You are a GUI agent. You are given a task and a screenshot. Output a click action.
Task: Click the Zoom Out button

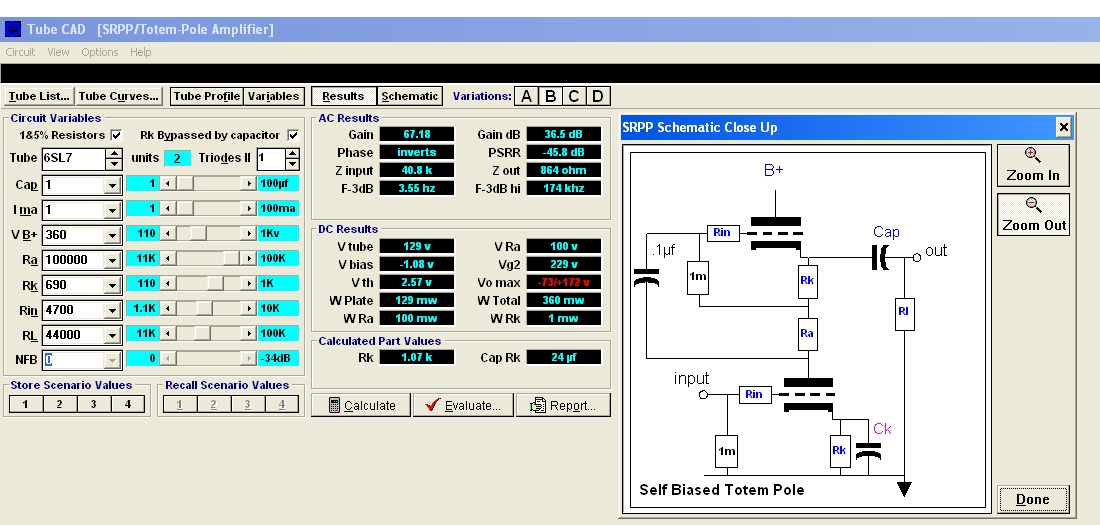click(x=1033, y=215)
